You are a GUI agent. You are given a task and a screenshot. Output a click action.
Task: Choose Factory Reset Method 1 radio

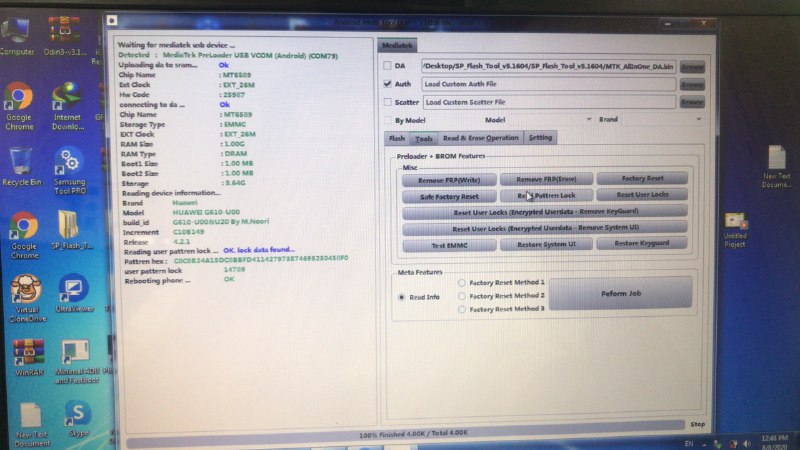(x=462, y=282)
